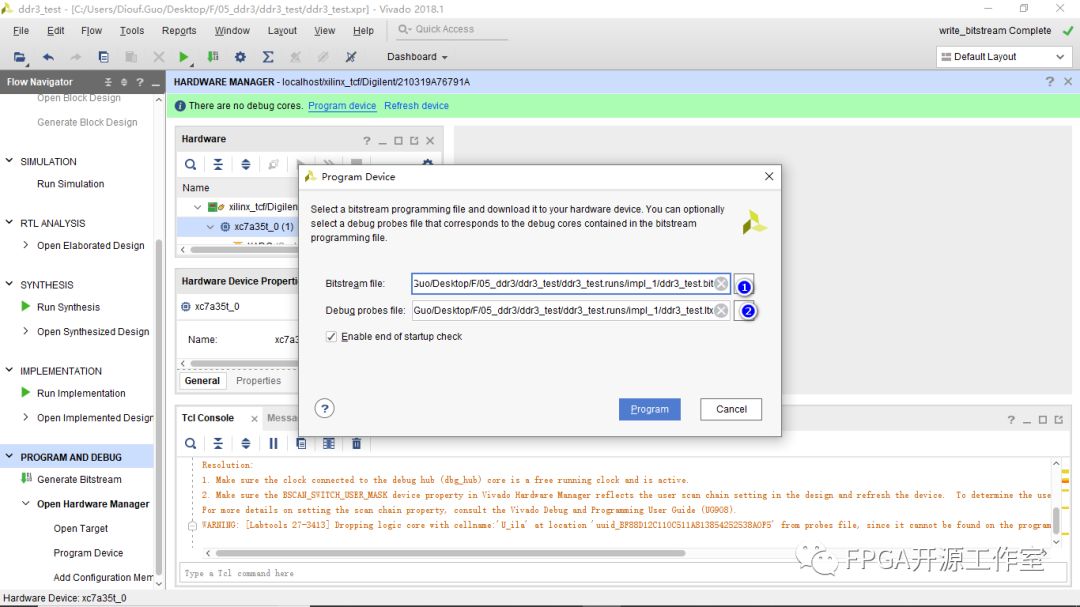Search in the Hardware panel
Viewport: 1080px width, 607px height.
tap(190, 164)
